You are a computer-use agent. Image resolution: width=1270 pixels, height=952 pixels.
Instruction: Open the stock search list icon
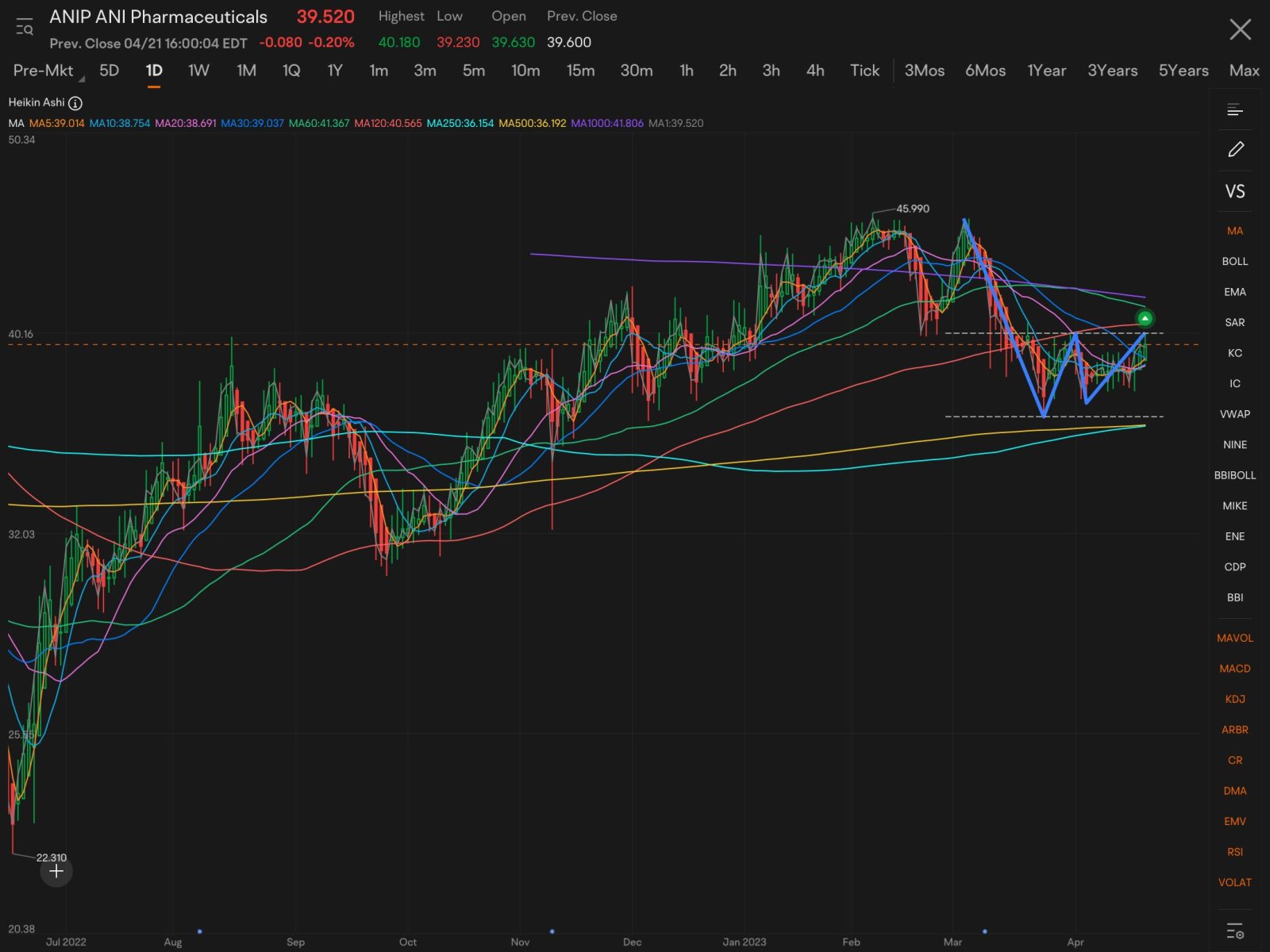[24, 28]
